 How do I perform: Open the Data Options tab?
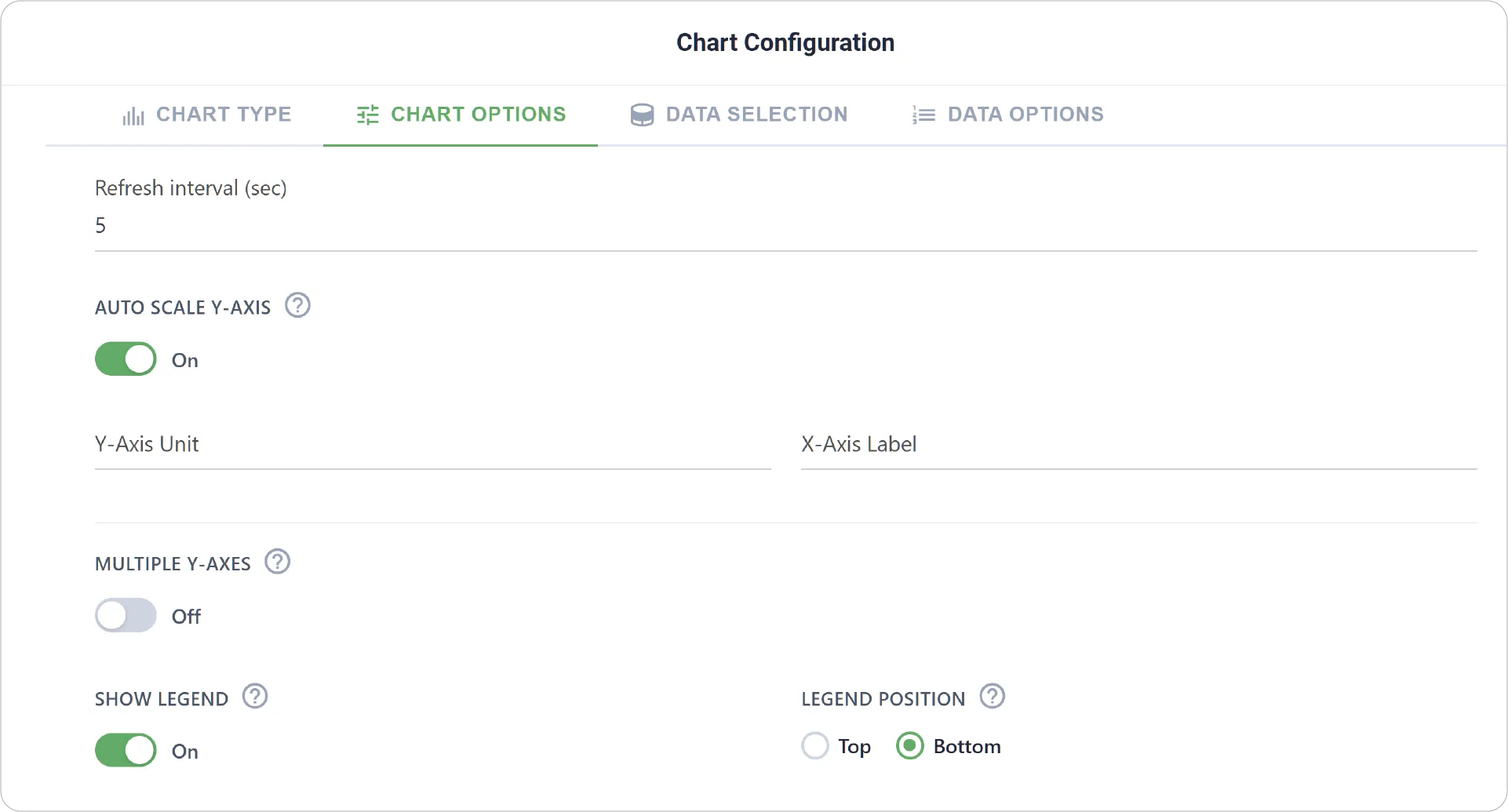click(1008, 115)
